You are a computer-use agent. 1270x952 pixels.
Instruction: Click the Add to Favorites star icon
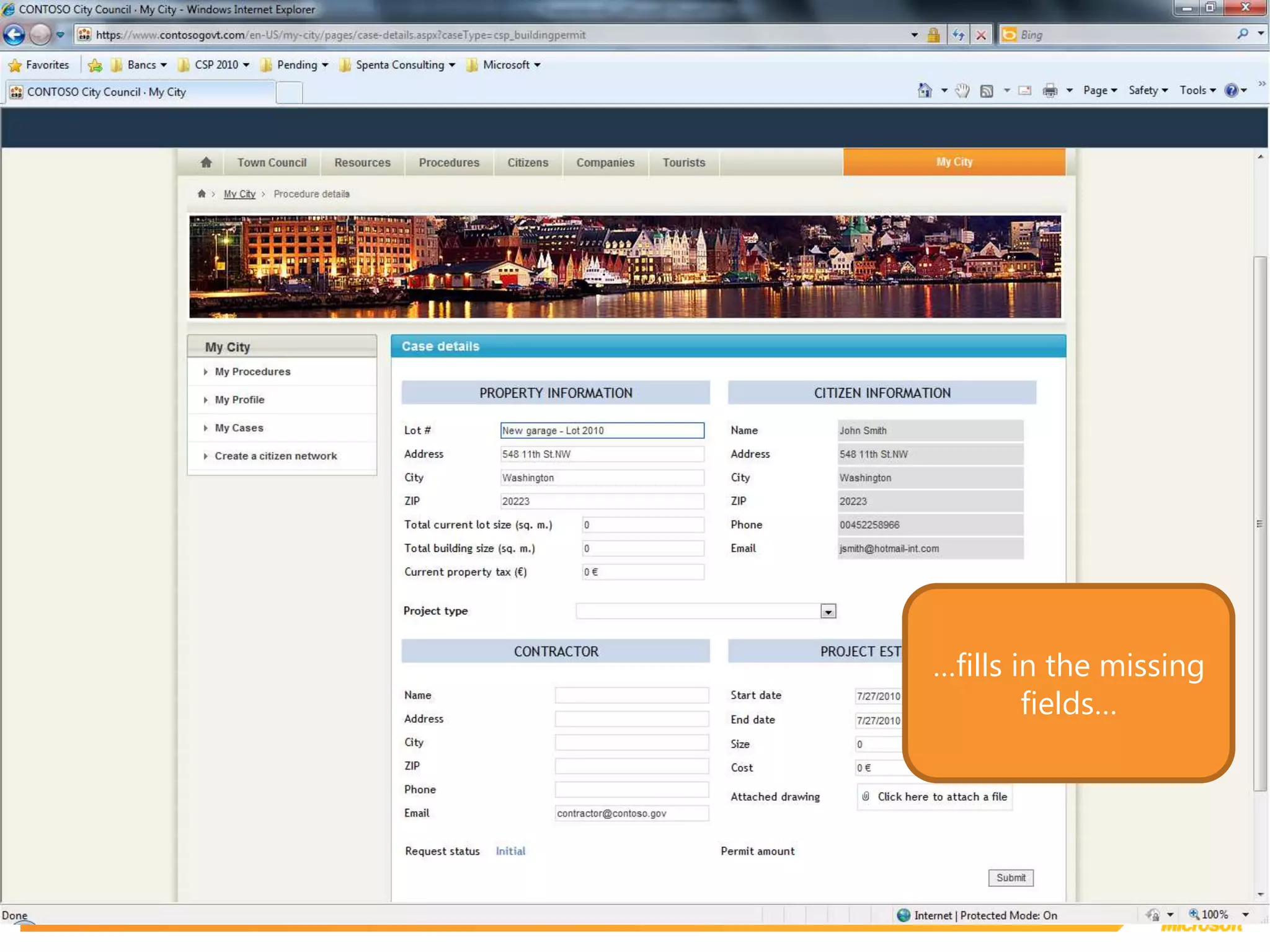[95, 65]
